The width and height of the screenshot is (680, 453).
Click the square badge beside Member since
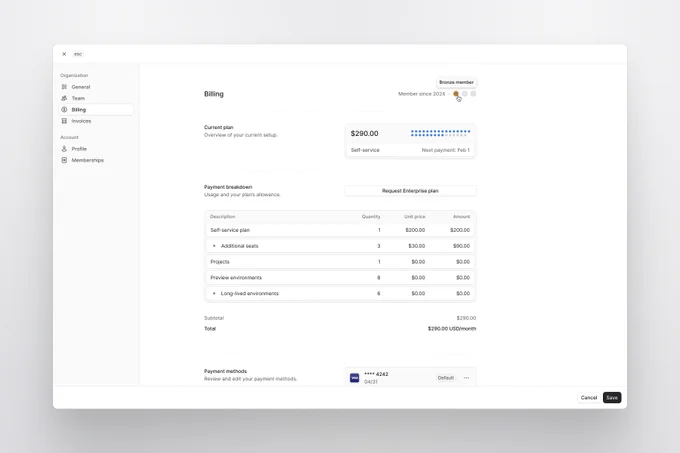click(x=473, y=94)
